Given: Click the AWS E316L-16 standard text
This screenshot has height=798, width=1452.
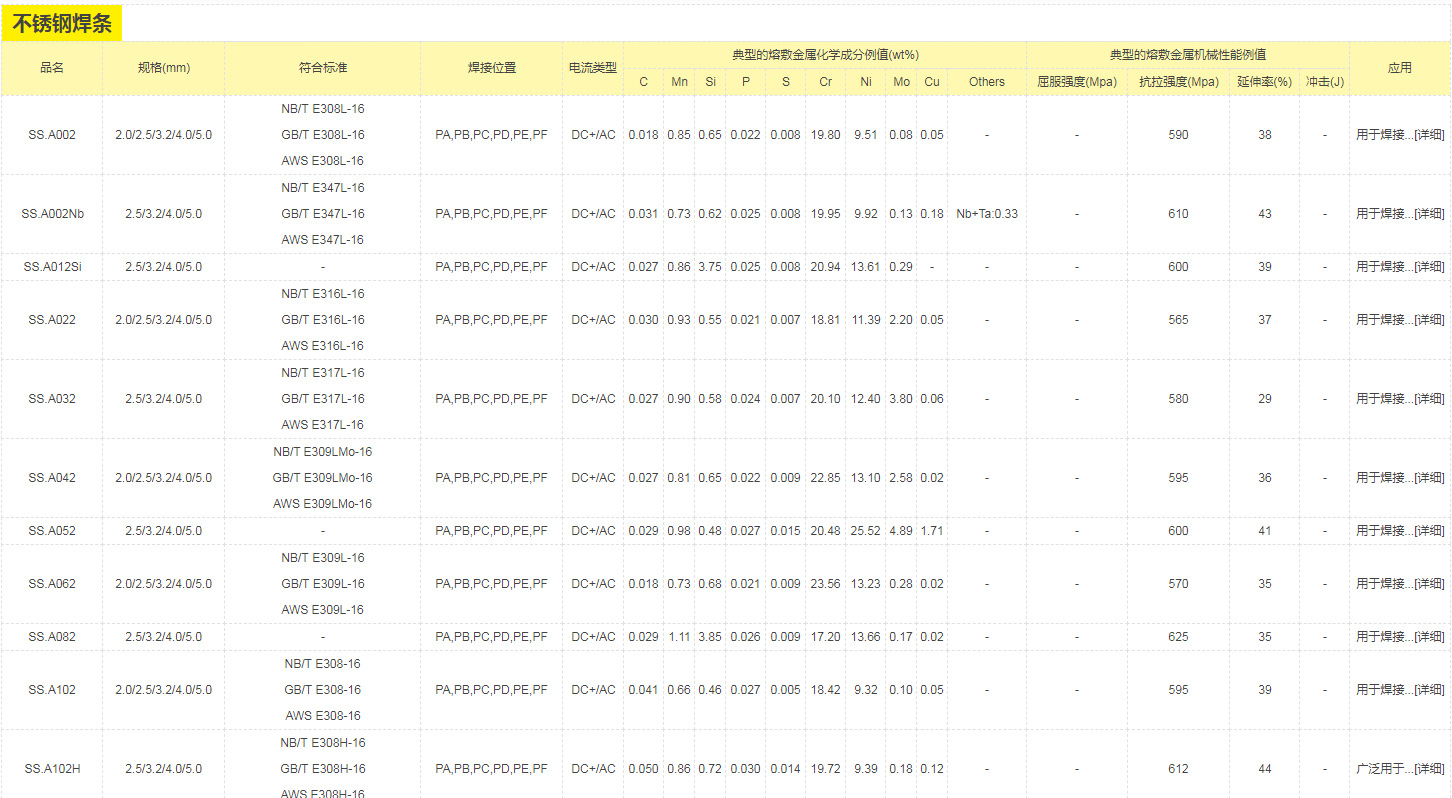Looking at the screenshot, I should [323, 346].
